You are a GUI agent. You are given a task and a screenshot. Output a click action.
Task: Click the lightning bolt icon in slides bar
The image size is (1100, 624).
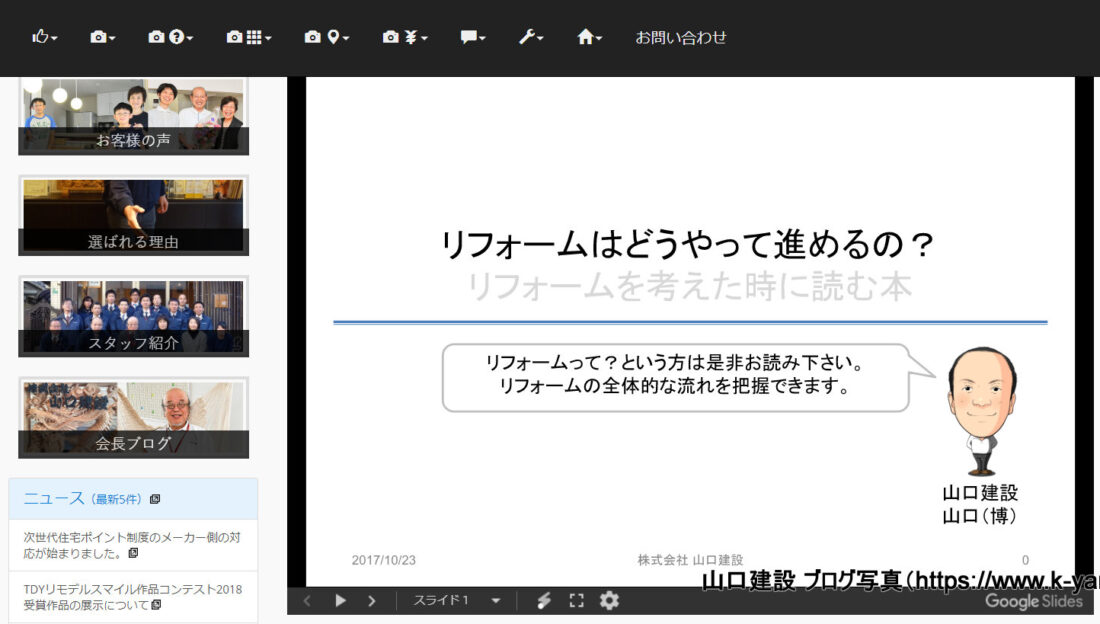(x=544, y=600)
